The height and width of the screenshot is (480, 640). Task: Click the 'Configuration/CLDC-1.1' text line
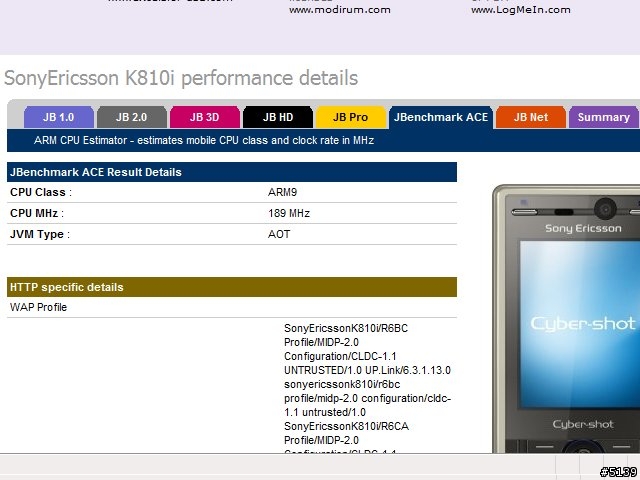pos(340,356)
